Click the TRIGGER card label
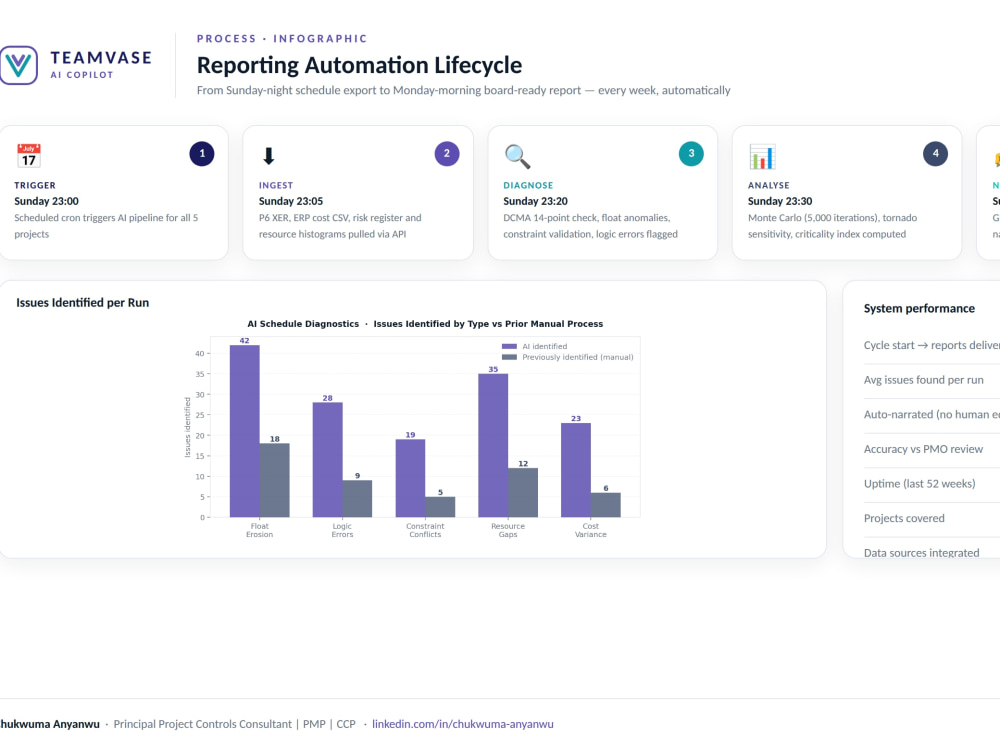 [x=35, y=186]
